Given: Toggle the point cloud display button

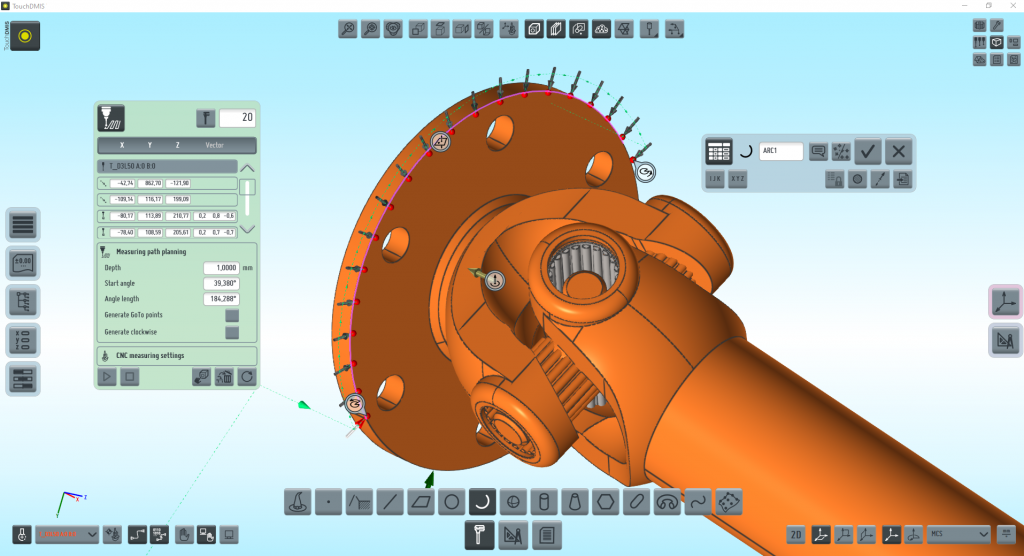Looking at the screenshot, I should click(x=601, y=29).
